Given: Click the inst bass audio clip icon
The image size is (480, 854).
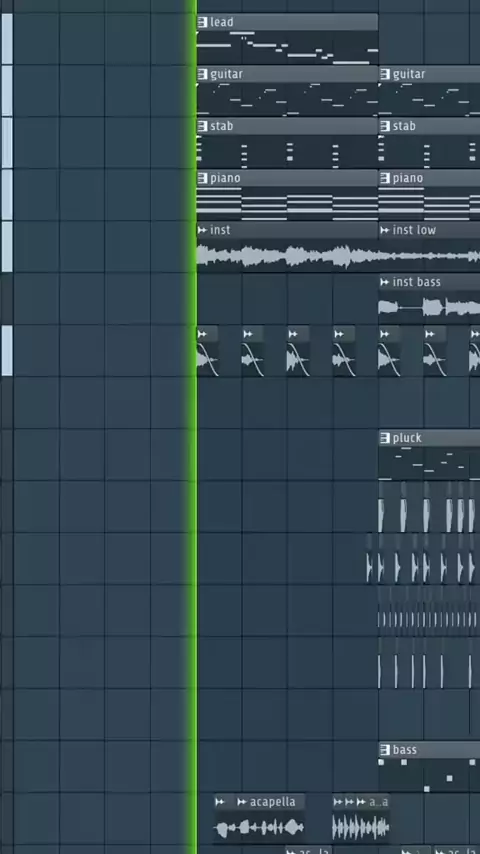Looking at the screenshot, I should [x=385, y=282].
